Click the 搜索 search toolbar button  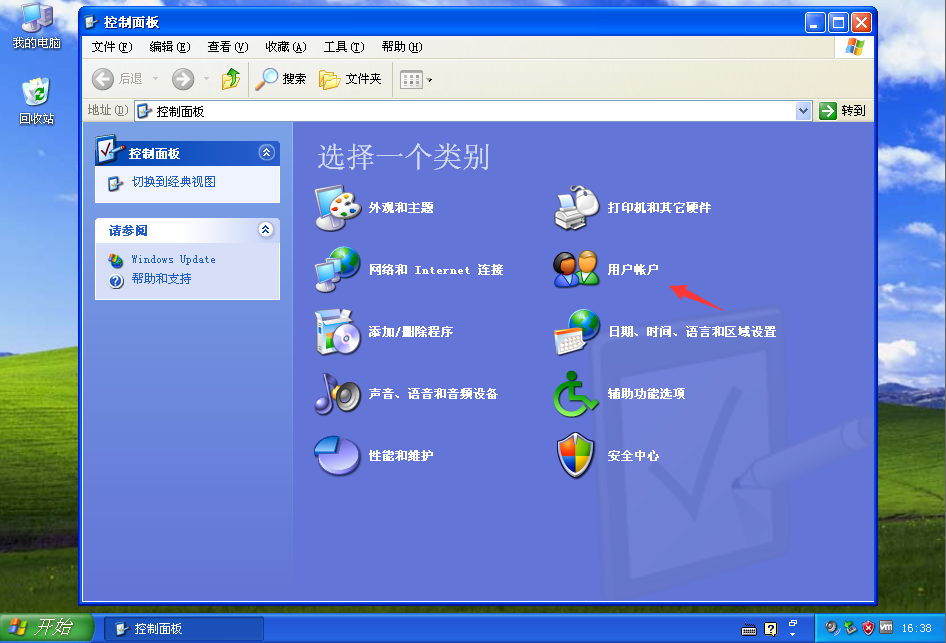tap(281, 79)
